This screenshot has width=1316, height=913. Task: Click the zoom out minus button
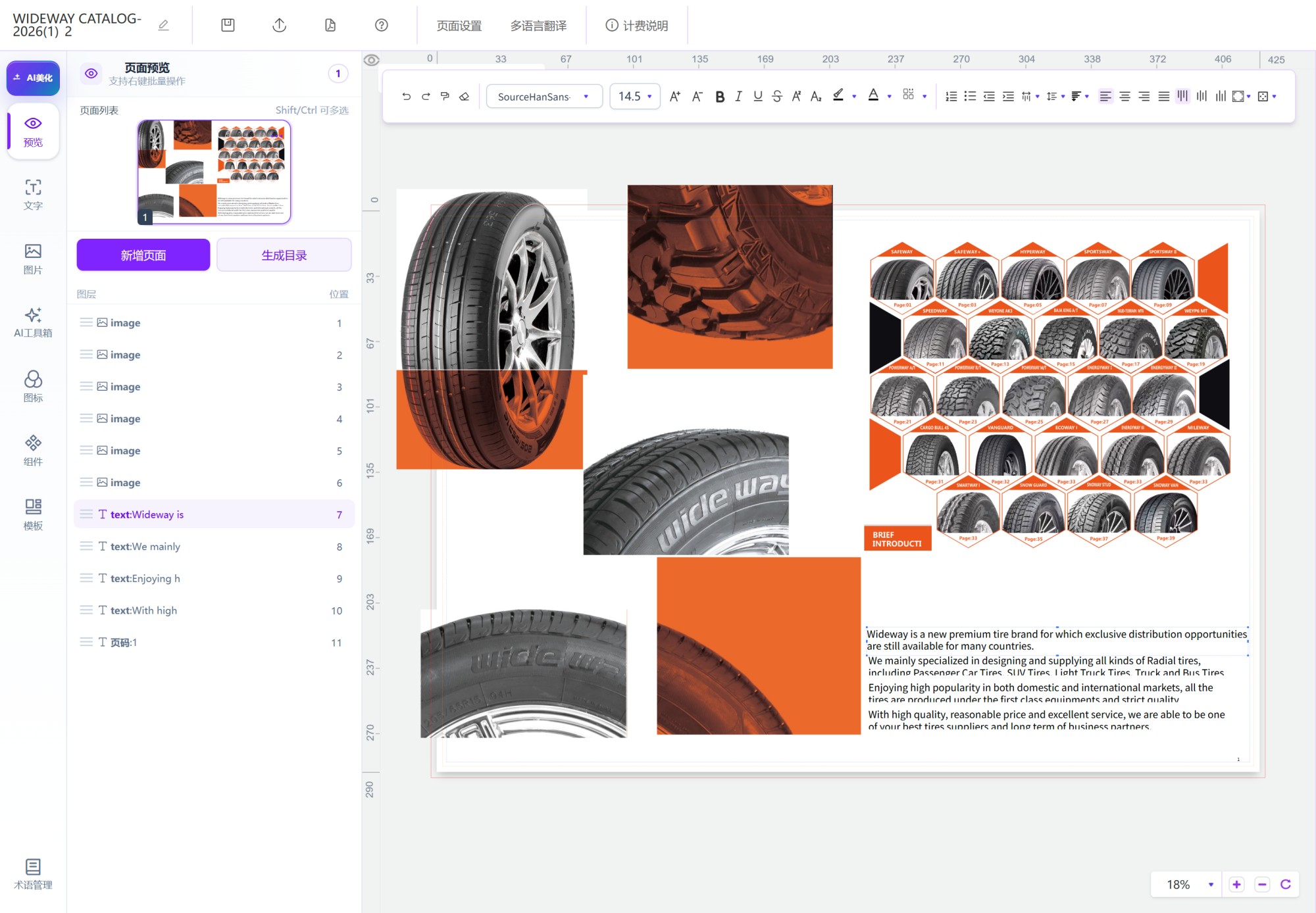click(x=1262, y=885)
